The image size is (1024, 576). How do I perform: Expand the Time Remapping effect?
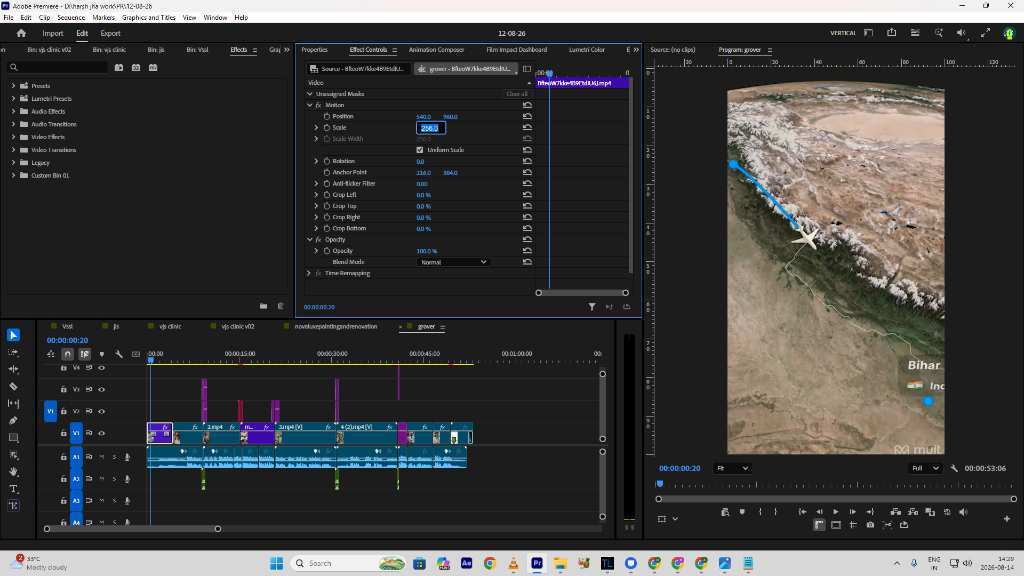(x=309, y=273)
